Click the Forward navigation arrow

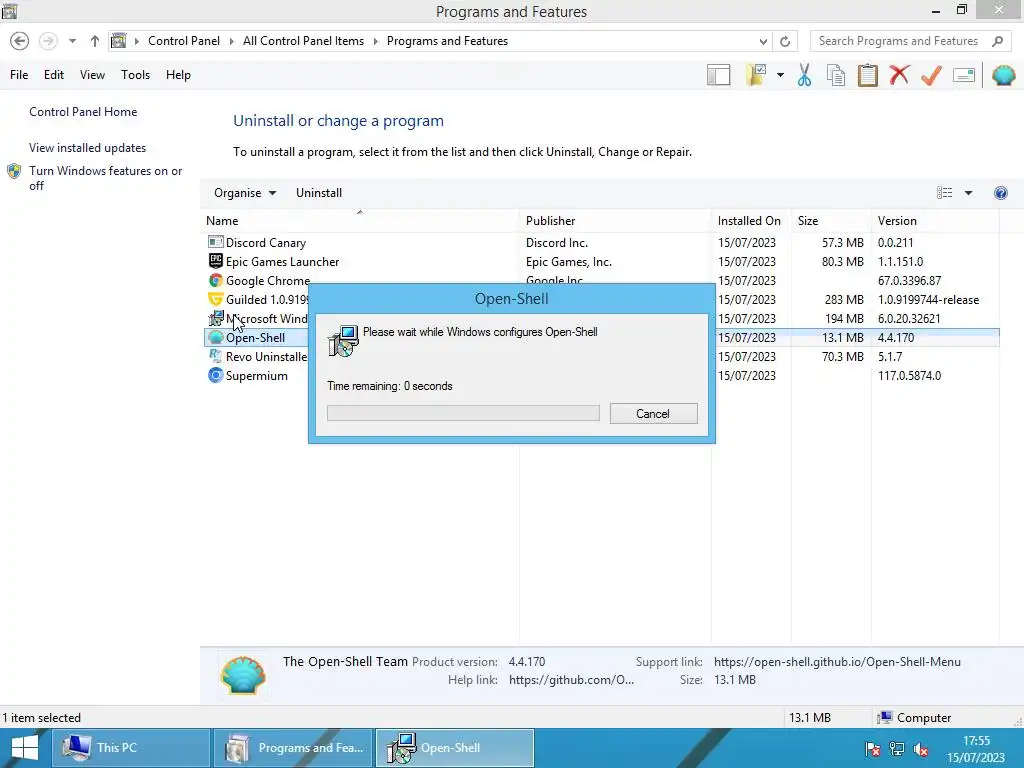point(48,41)
